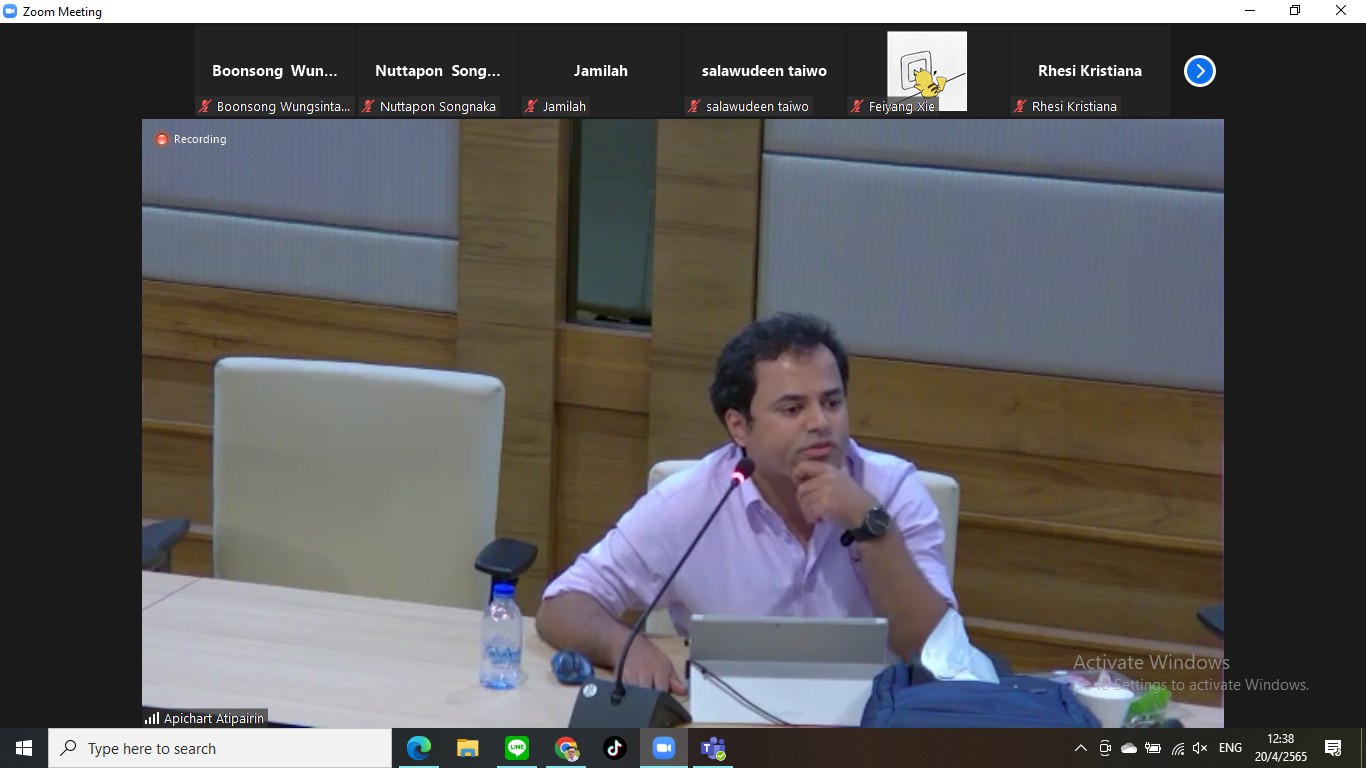Image resolution: width=1366 pixels, height=768 pixels.
Task: Open Microsoft Edge from the taskbar
Action: point(419,748)
